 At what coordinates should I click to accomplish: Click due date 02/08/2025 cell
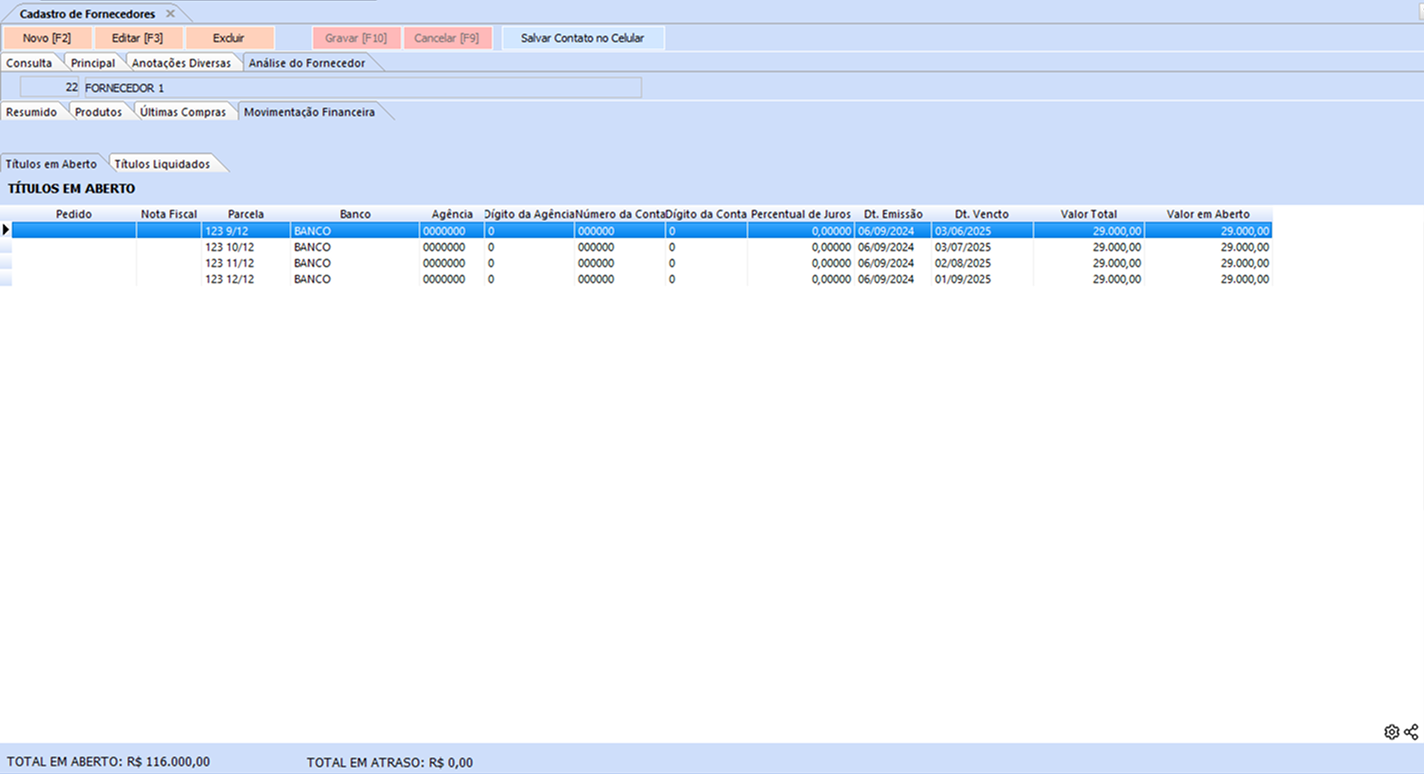click(983, 263)
